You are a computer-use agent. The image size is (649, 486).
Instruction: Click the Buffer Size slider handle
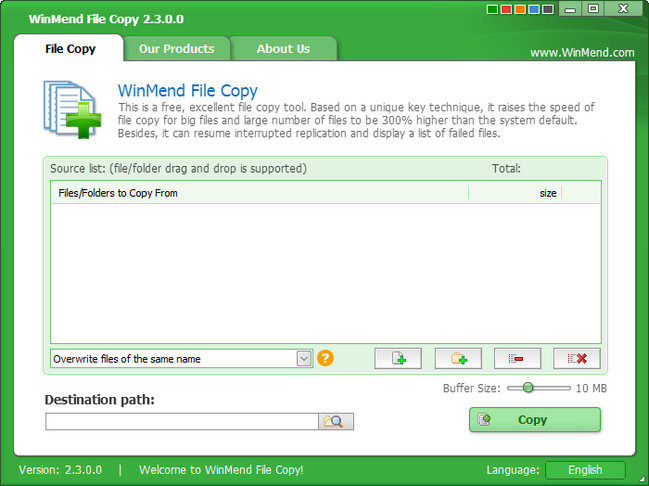click(527, 388)
